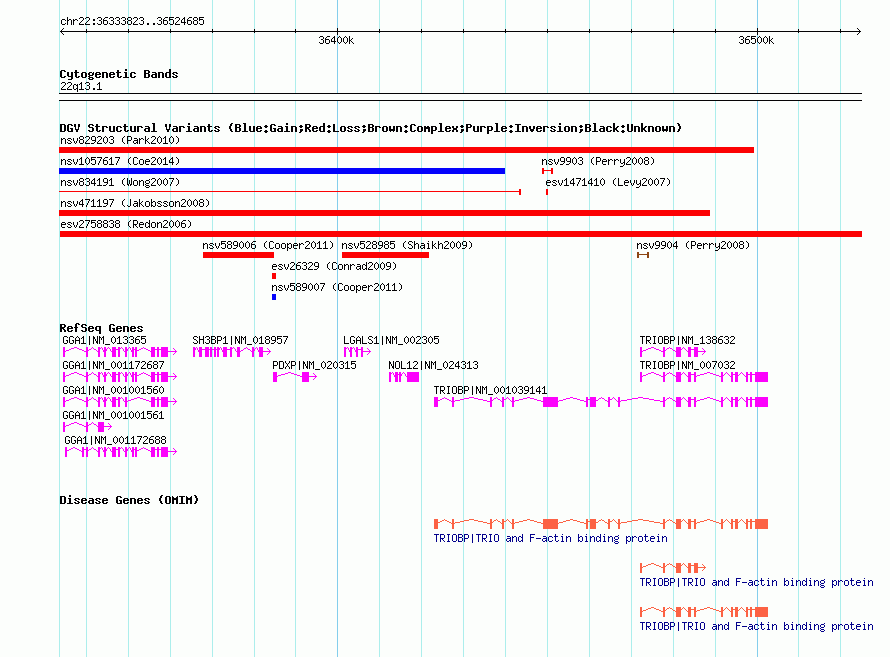Click the nsv589006 (Cooper2011) label

coord(268,245)
